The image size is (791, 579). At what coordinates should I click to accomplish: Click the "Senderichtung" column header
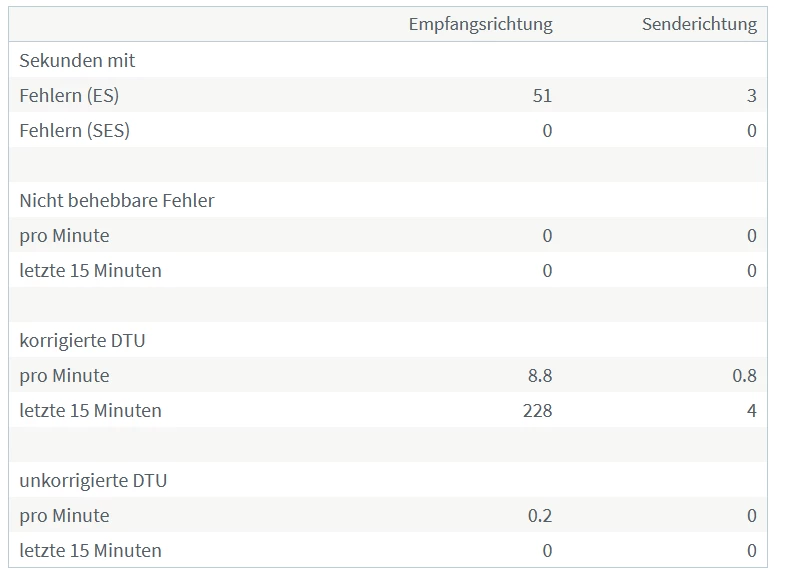point(699,25)
